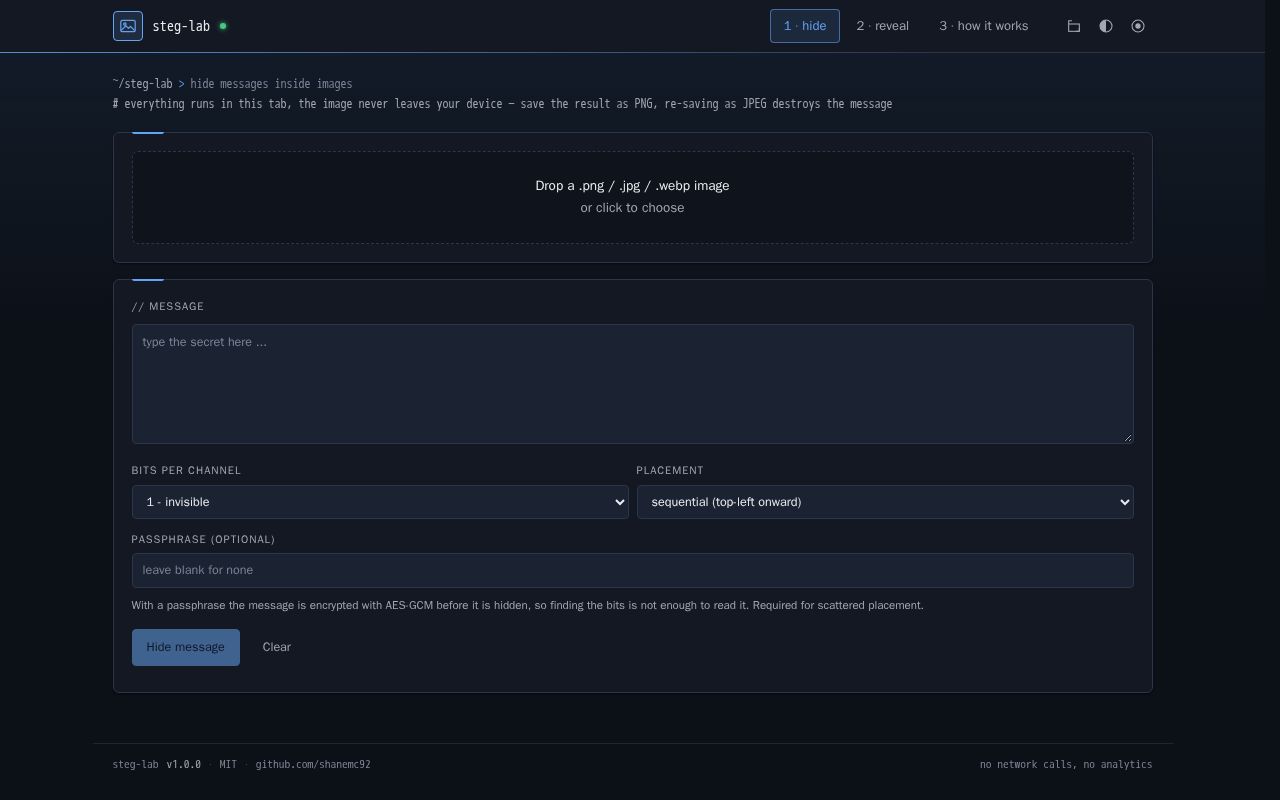Open the '3 · how it works' tab
This screenshot has height=800, width=1280.
pyautogui.click(x=984, y=26)
